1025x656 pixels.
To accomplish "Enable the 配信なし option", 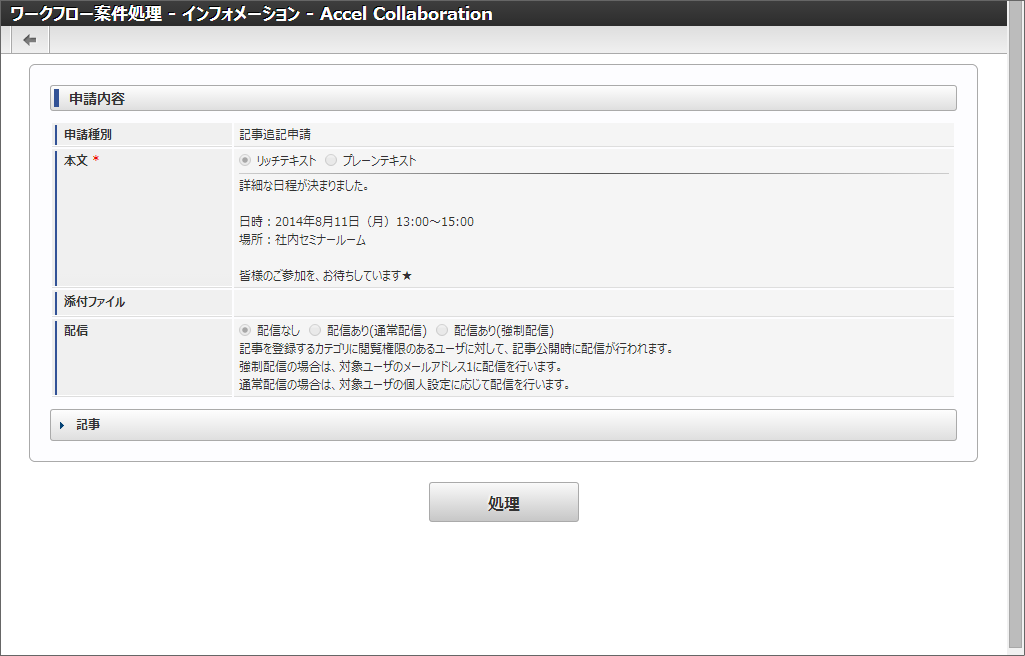I will [x=243, y=331].
